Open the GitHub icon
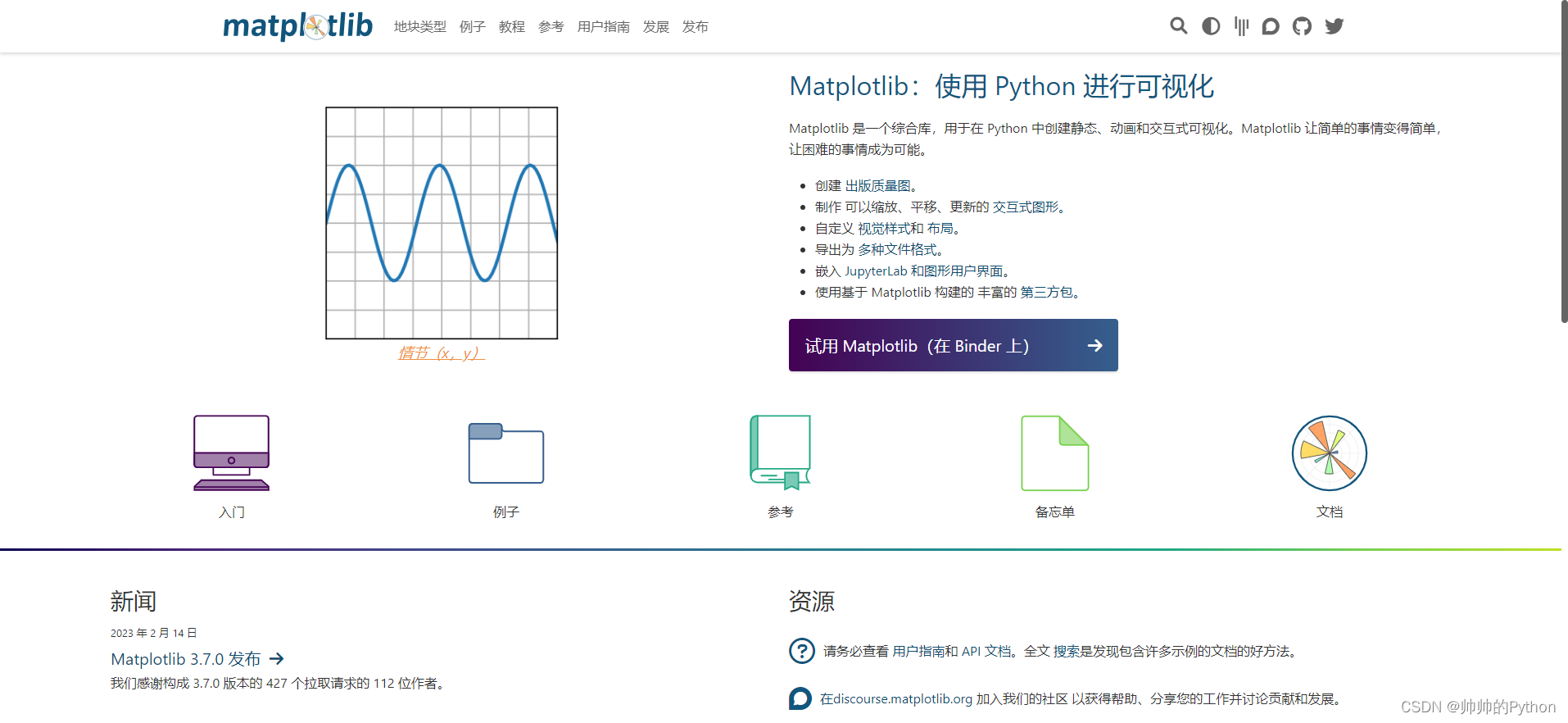 click(x=1302, y=26)
